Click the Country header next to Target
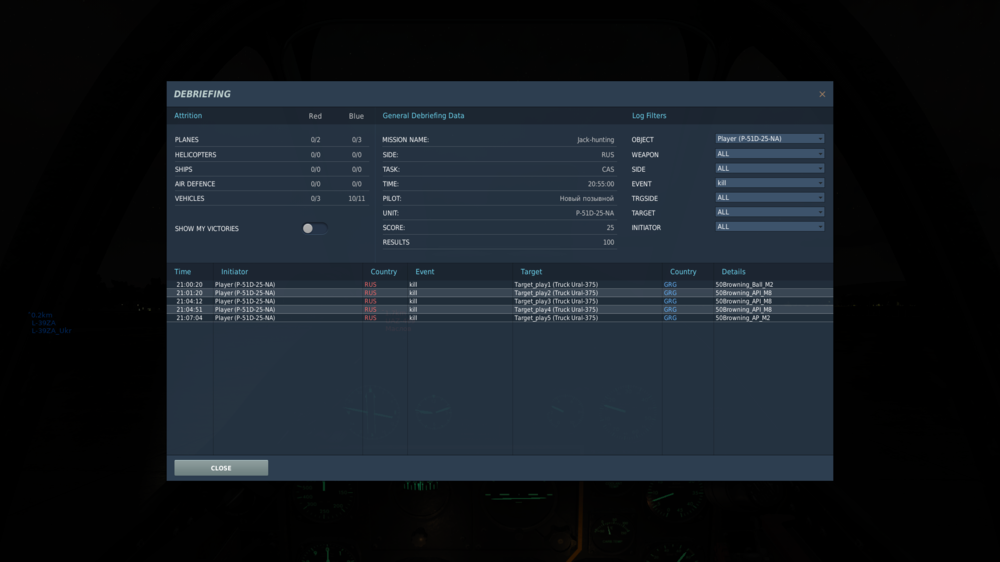 (x=683, y=272)
